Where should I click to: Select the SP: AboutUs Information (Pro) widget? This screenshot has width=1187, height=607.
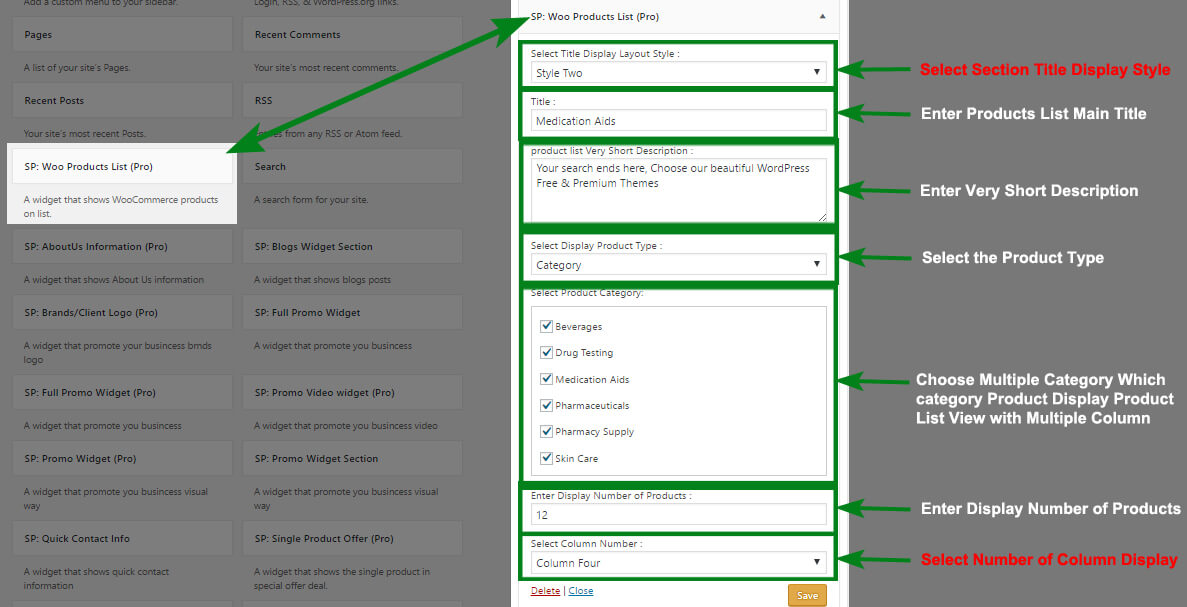pos(123,247)
